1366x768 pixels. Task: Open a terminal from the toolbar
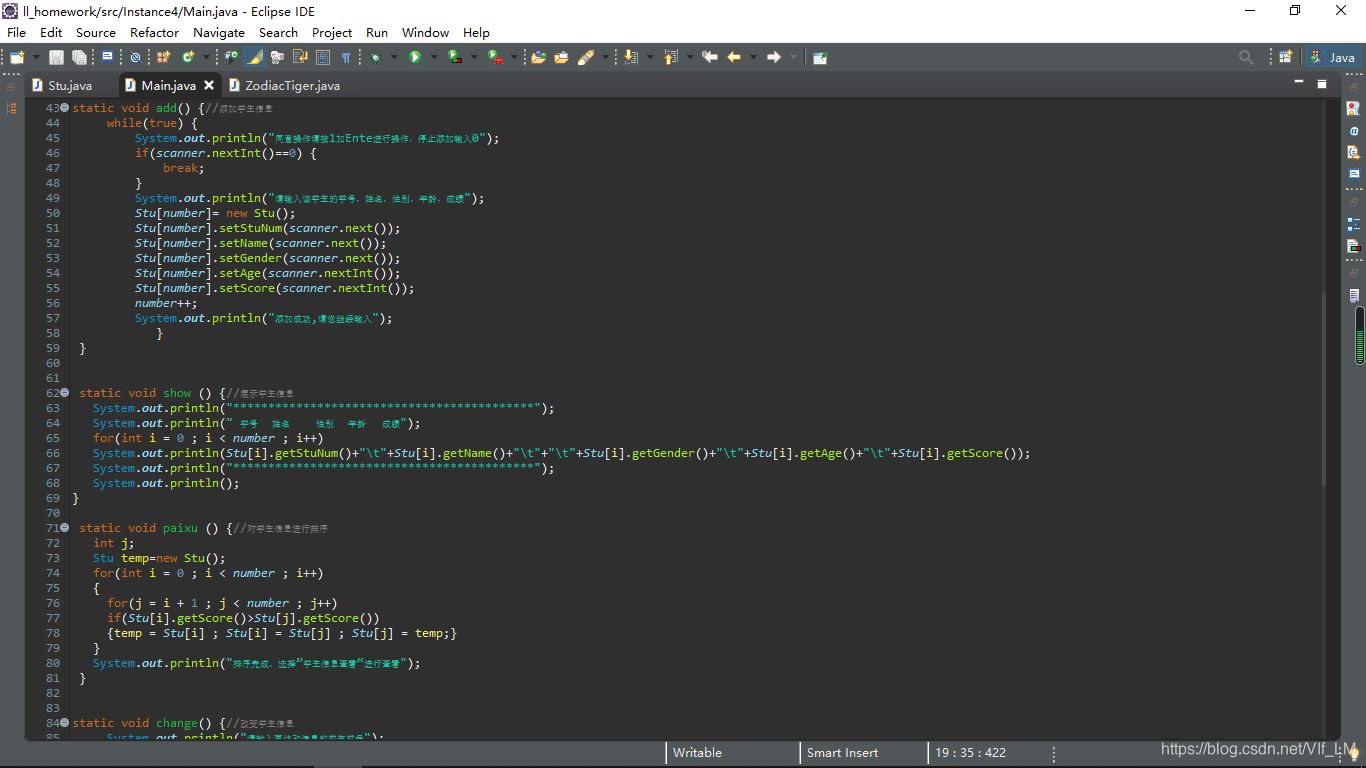pyautogui.click(x=107, y=57)
